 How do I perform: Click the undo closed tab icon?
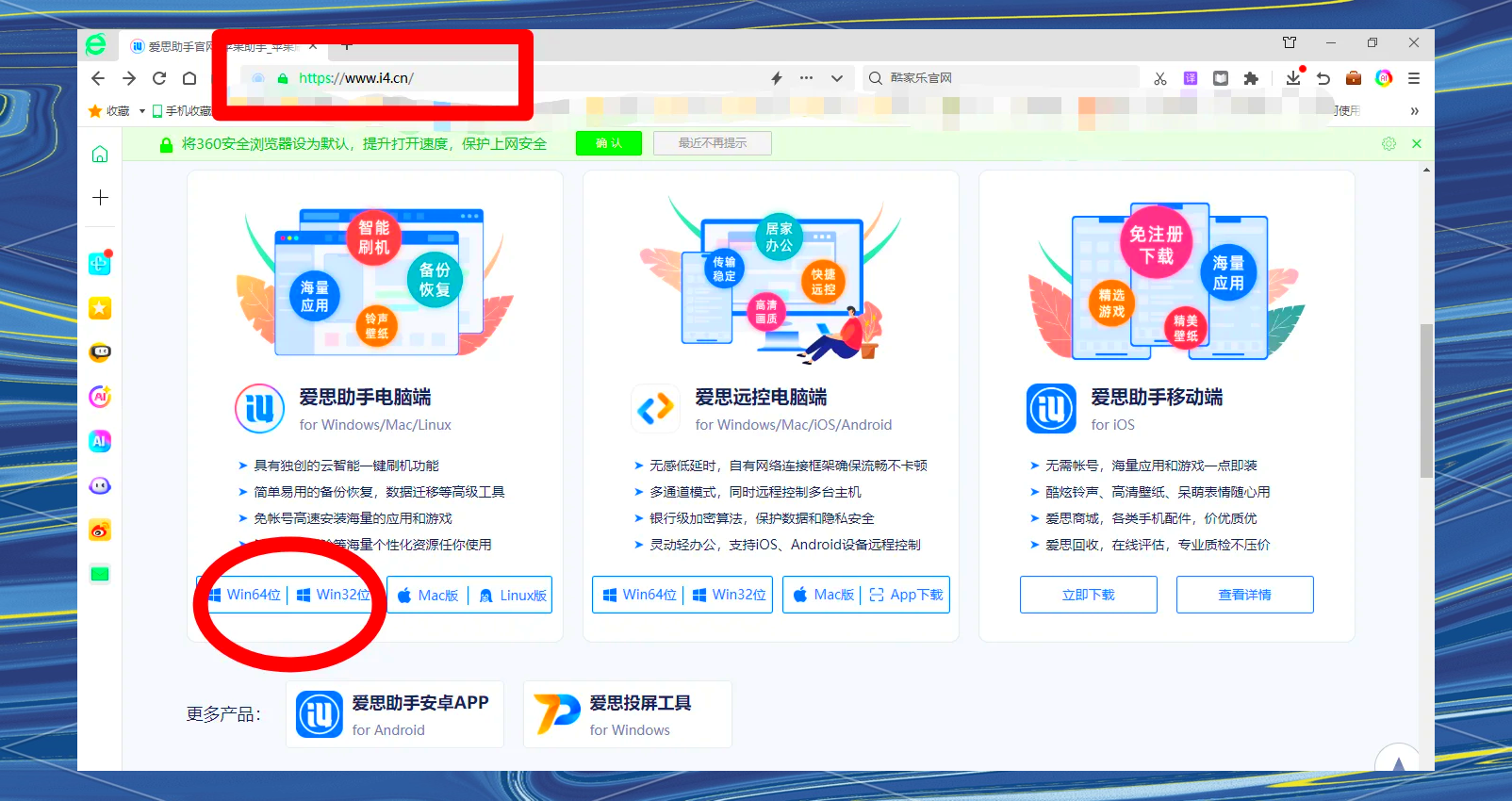click(x=1323, y=78)
